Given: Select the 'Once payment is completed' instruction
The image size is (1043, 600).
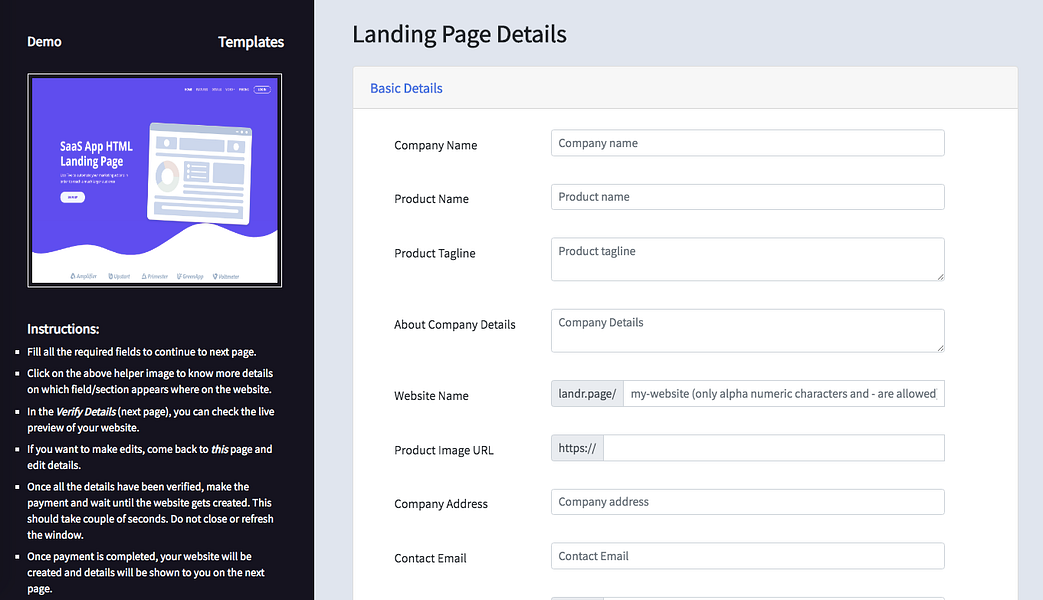Looking at the screenshot, I should [x=146, y=572].
